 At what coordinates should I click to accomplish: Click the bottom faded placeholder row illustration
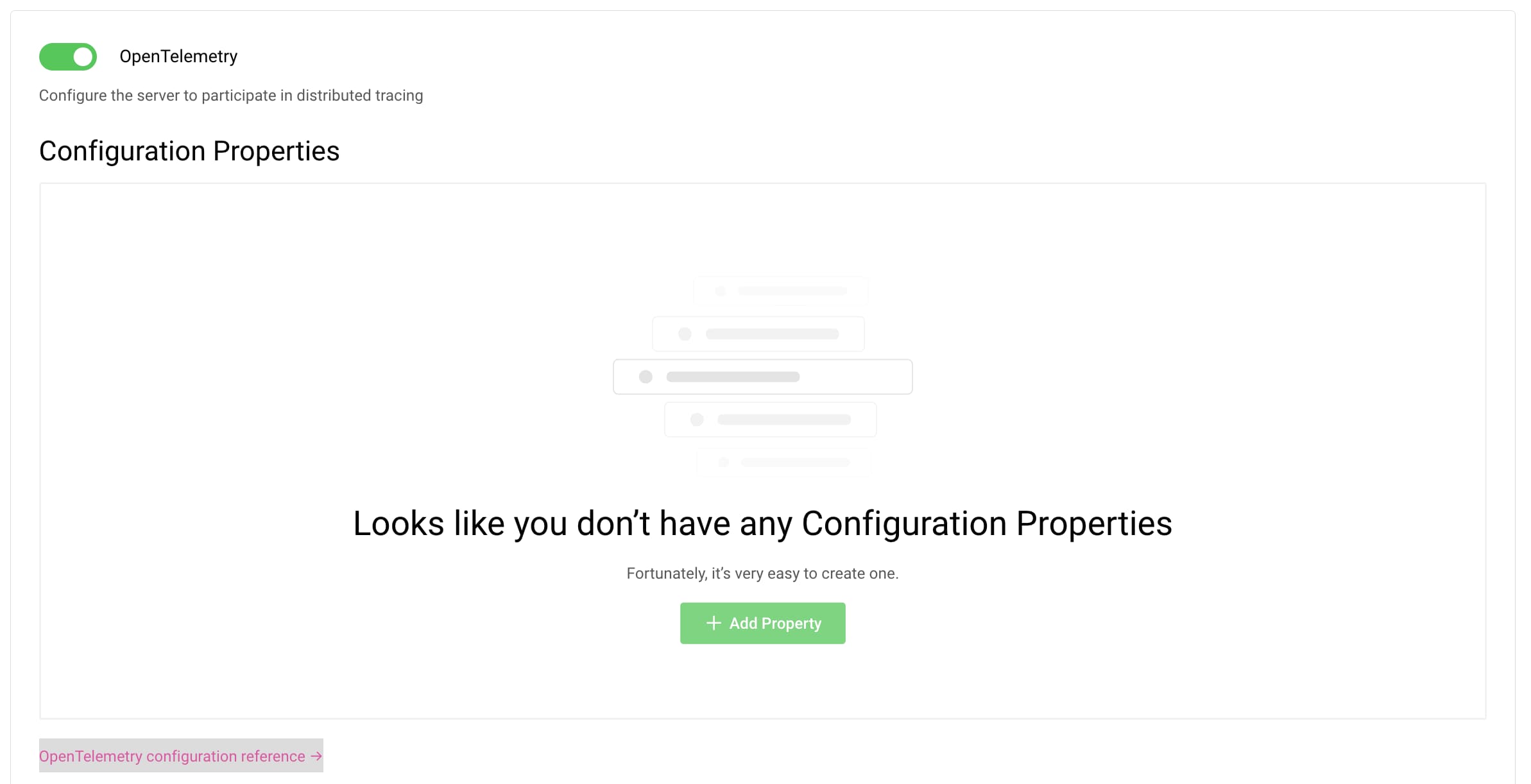(x=783, y=462)
